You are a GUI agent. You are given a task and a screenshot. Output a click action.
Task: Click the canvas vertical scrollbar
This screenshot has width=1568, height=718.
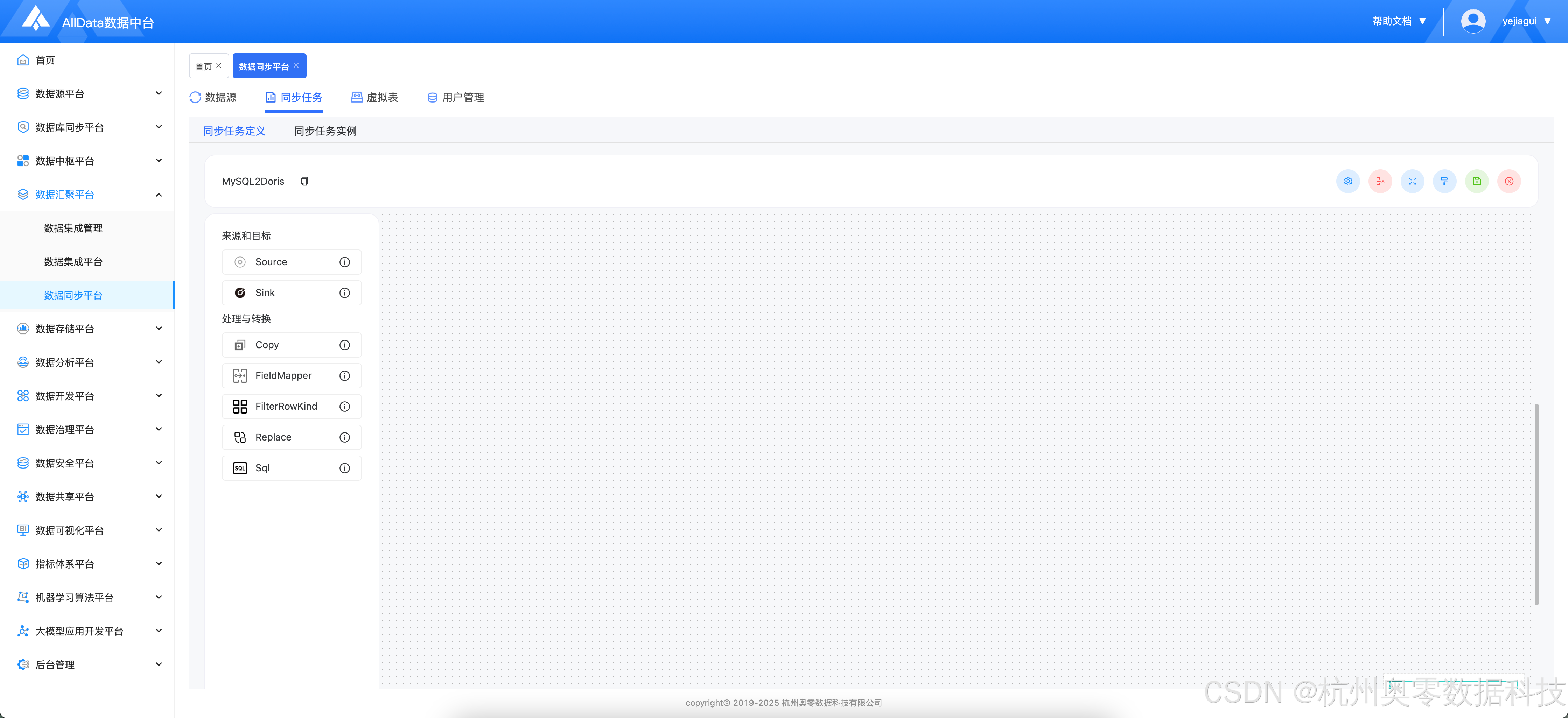point(1536,504)
